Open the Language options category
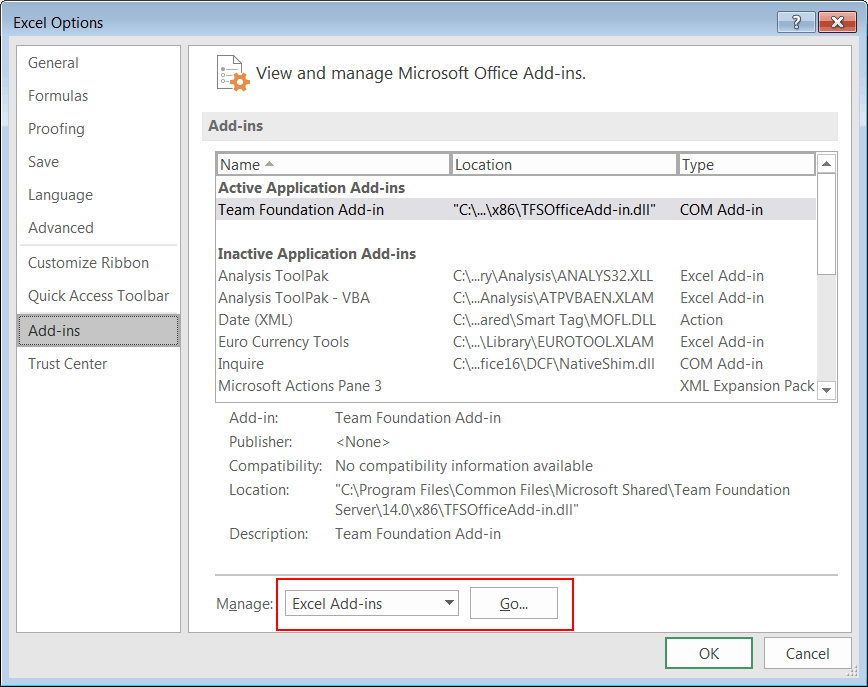Viewport: 868px width, 687px height. coord(60,195)
